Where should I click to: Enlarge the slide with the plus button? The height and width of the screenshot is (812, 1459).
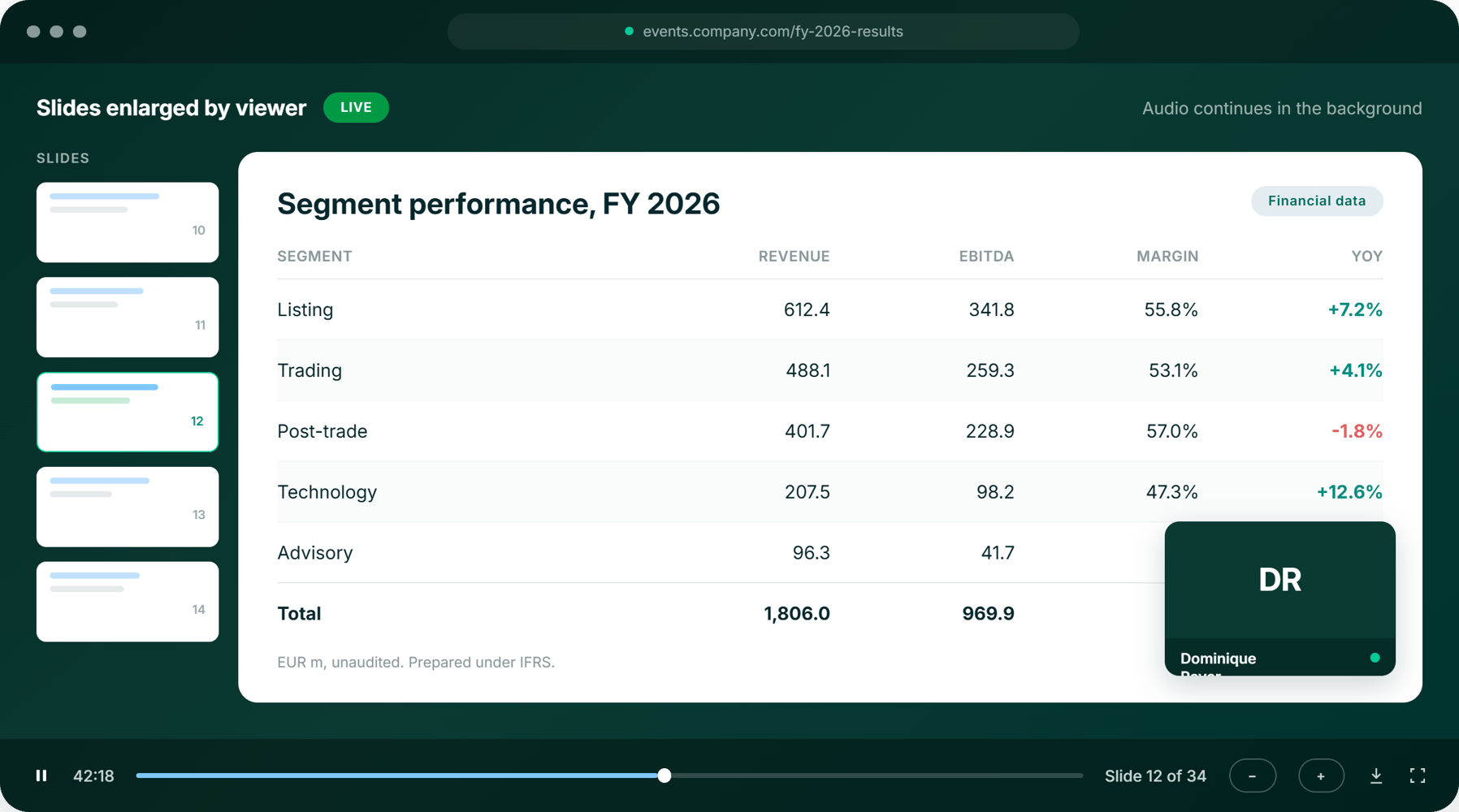1321,775
